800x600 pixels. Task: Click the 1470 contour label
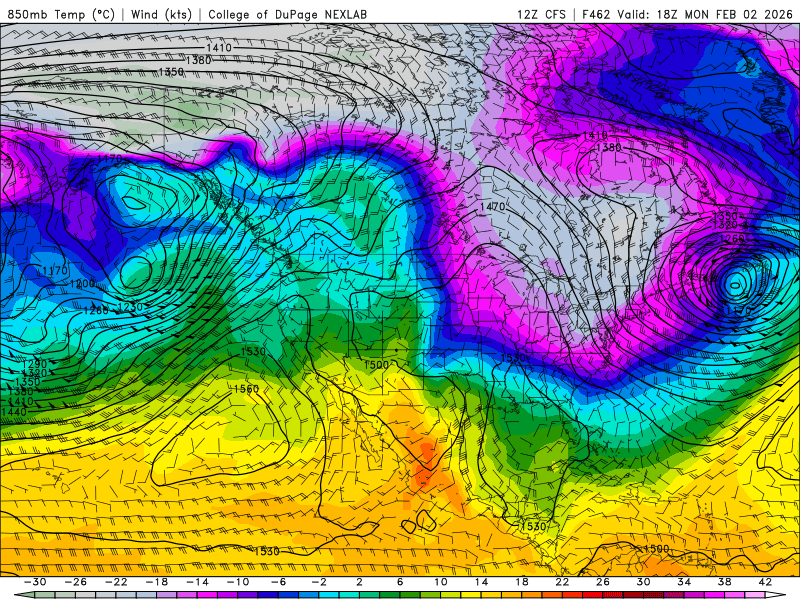pos(492,207)
